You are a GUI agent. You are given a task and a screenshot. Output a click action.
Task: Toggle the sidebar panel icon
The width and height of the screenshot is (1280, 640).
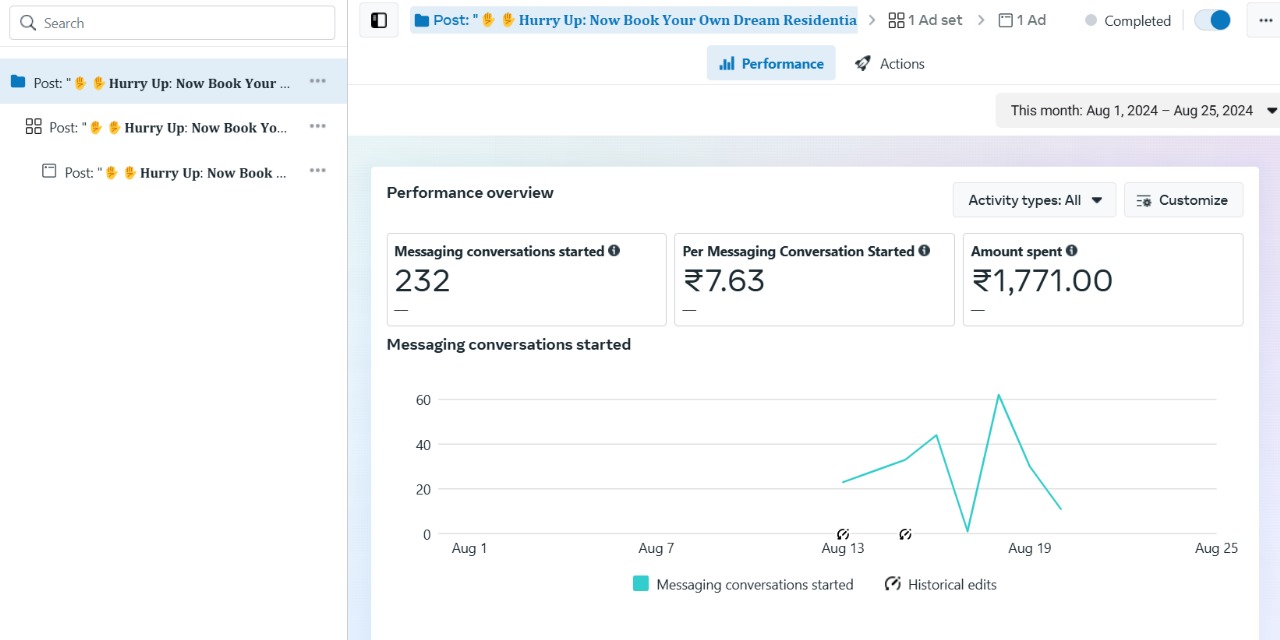(x=379, y=20)
